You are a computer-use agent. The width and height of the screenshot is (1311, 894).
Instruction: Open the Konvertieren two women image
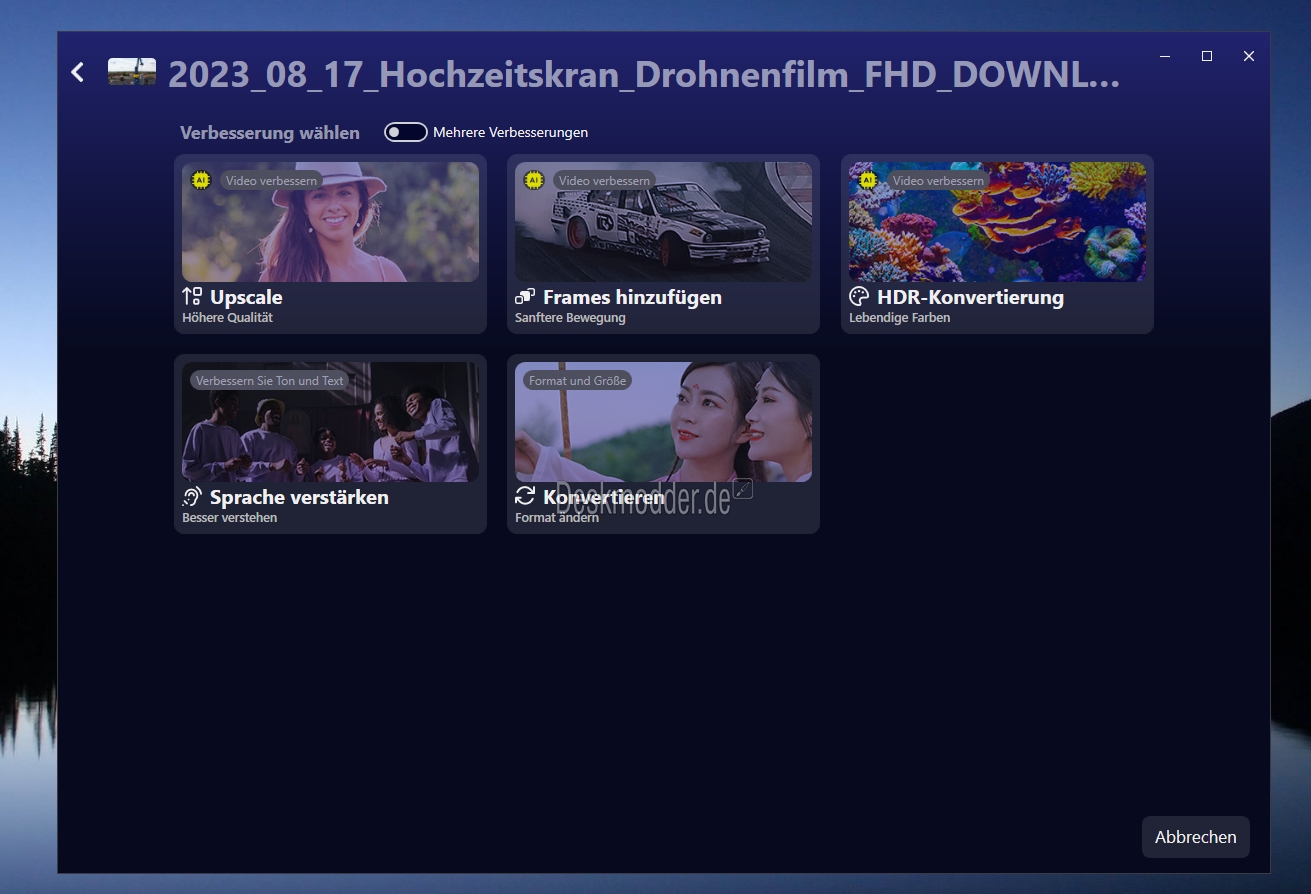point(663,422)
